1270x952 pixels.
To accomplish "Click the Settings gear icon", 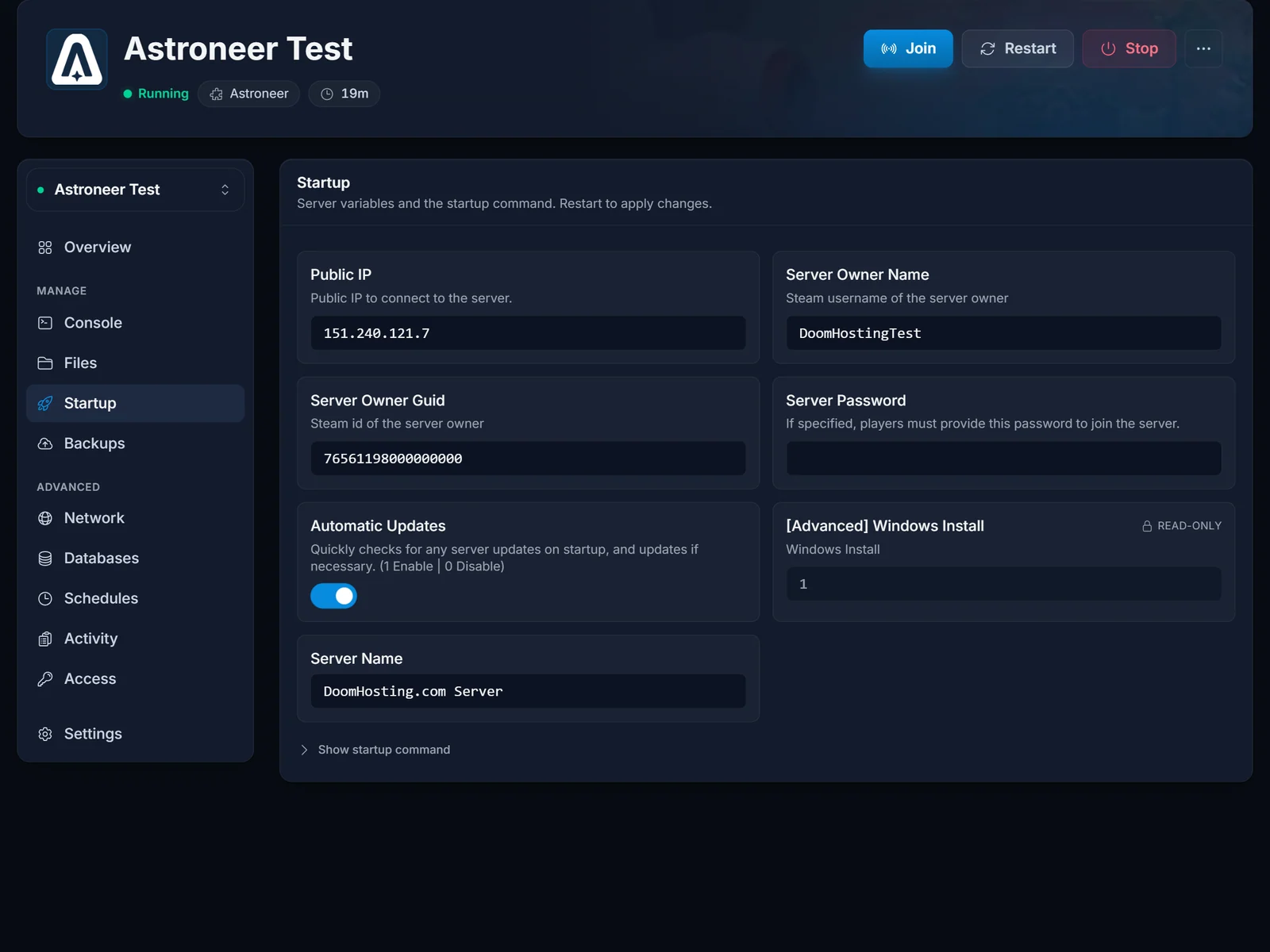I will click(45, 734).
